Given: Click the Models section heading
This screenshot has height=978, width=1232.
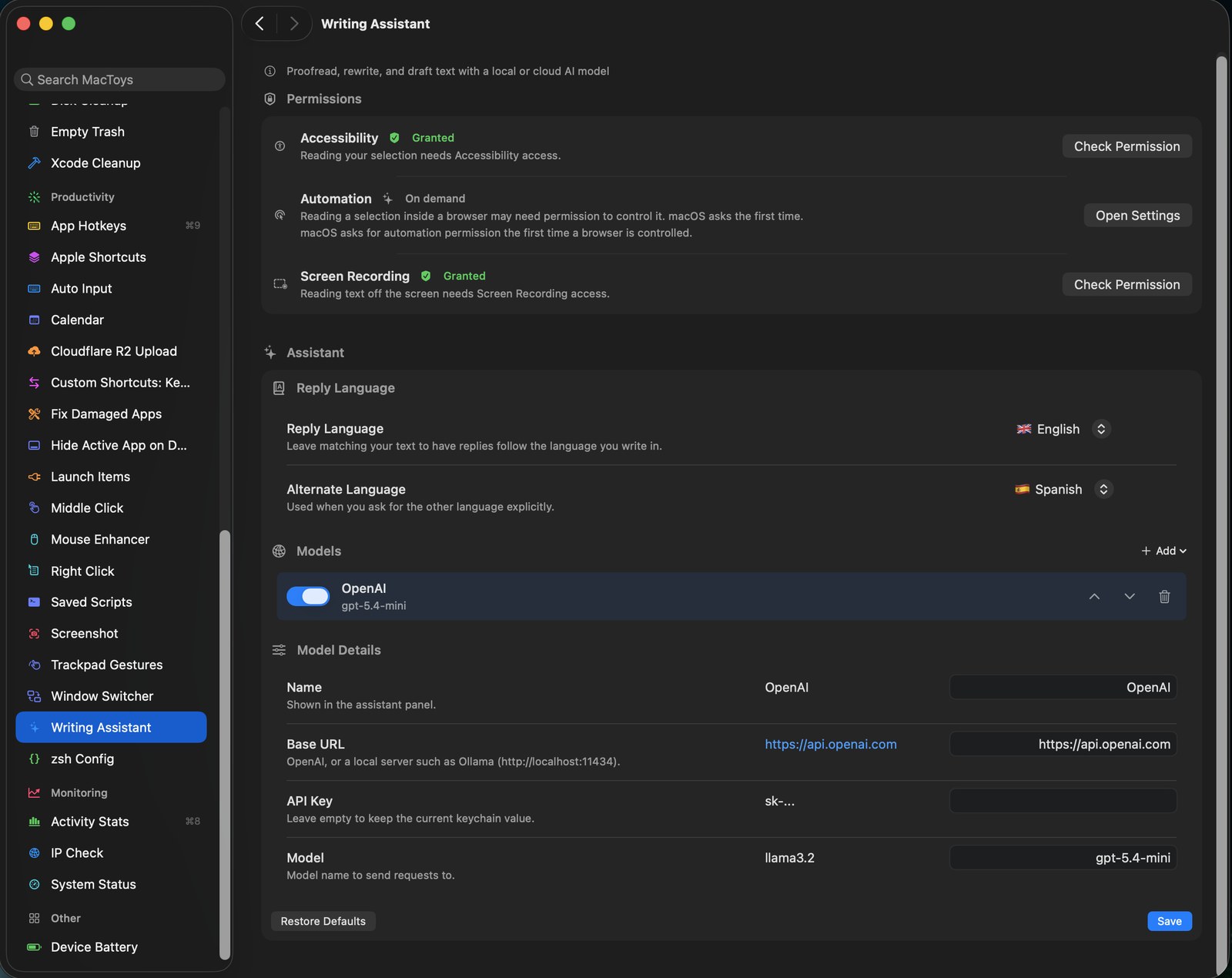Looking at the screenshot, I should coord(319,551).
